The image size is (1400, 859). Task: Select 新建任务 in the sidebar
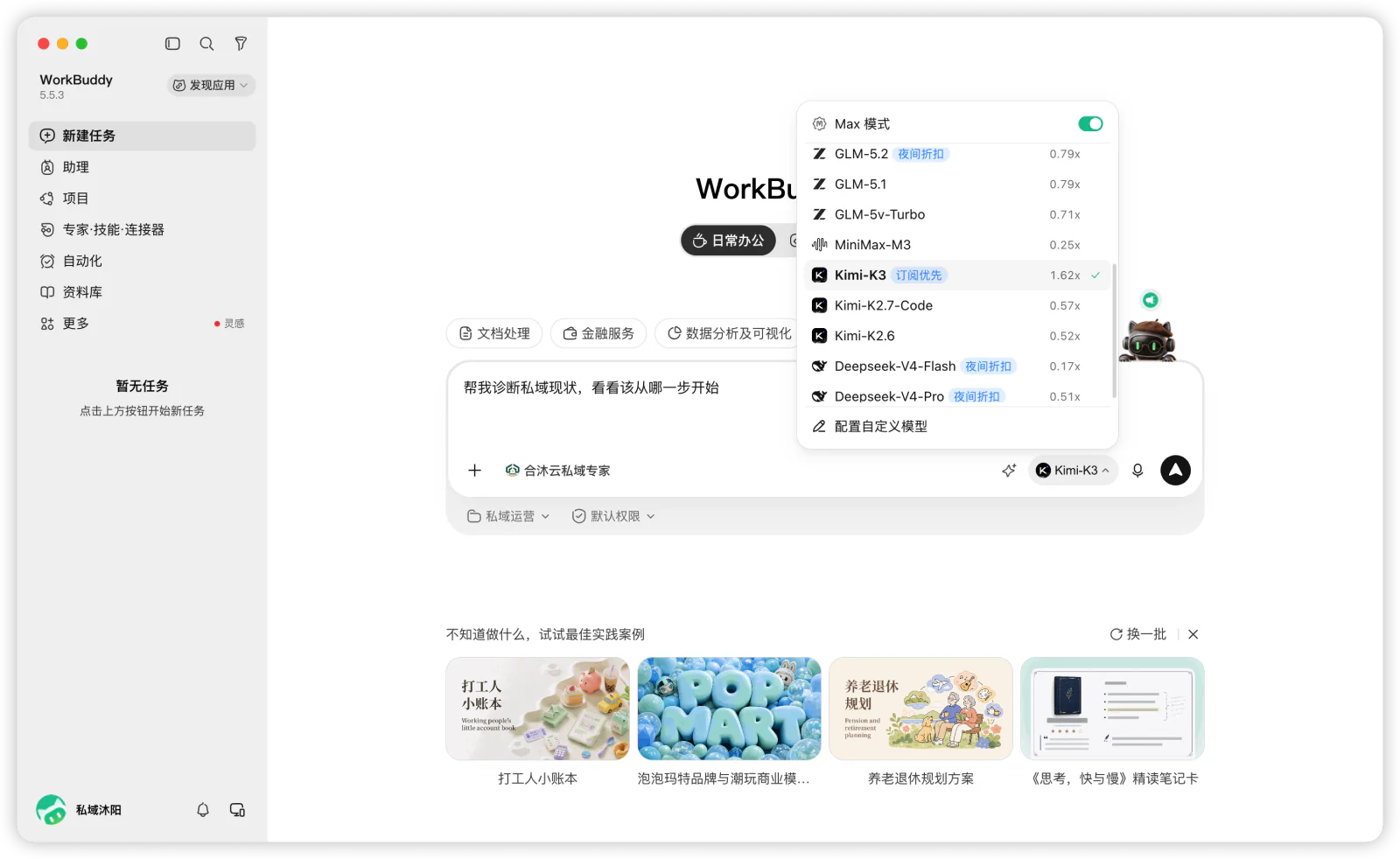(142, 136)
